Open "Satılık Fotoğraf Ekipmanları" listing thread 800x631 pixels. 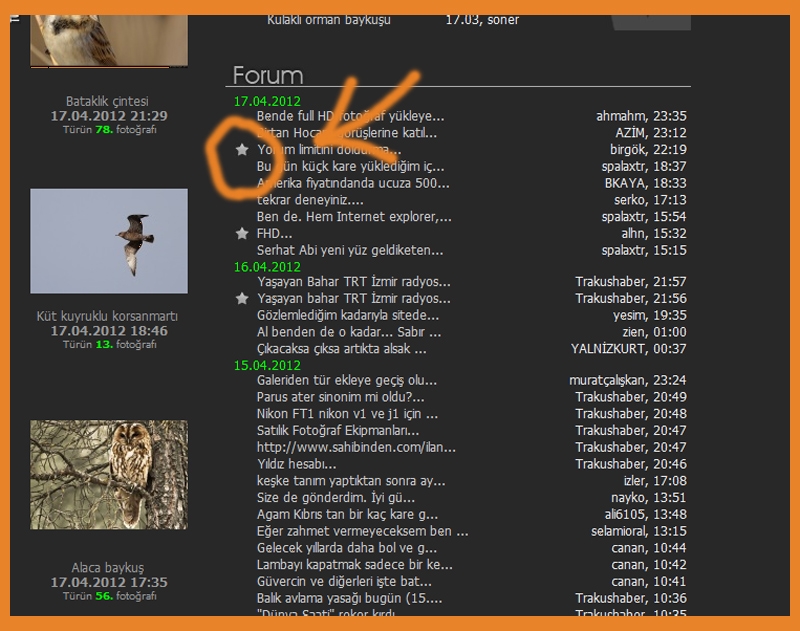(330, 427)
